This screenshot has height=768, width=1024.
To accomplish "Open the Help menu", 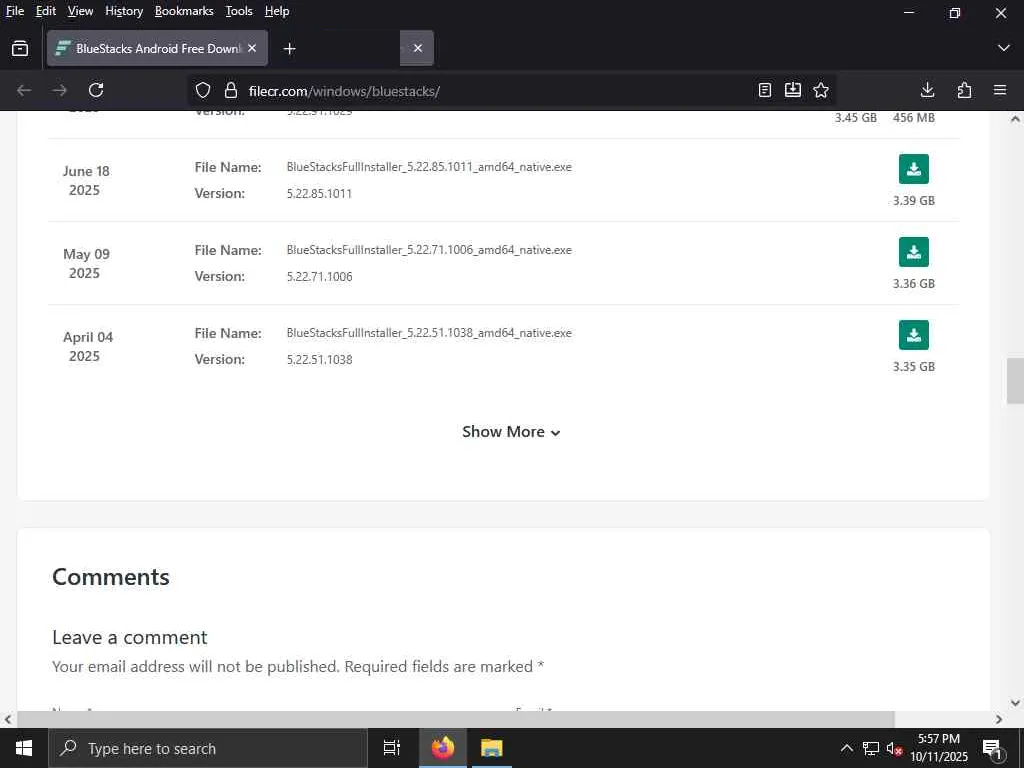I will (277, 11).
